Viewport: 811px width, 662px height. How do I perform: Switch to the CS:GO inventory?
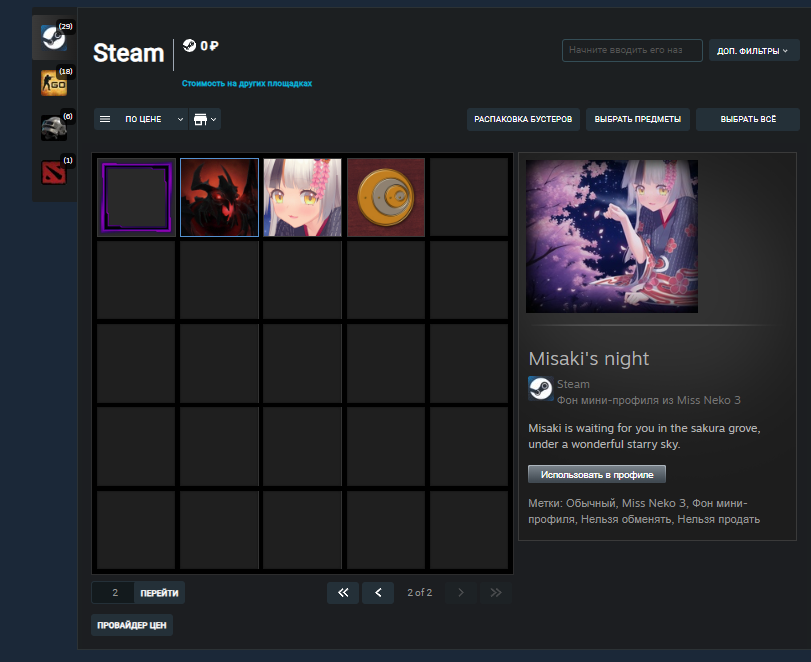(54, 83)
